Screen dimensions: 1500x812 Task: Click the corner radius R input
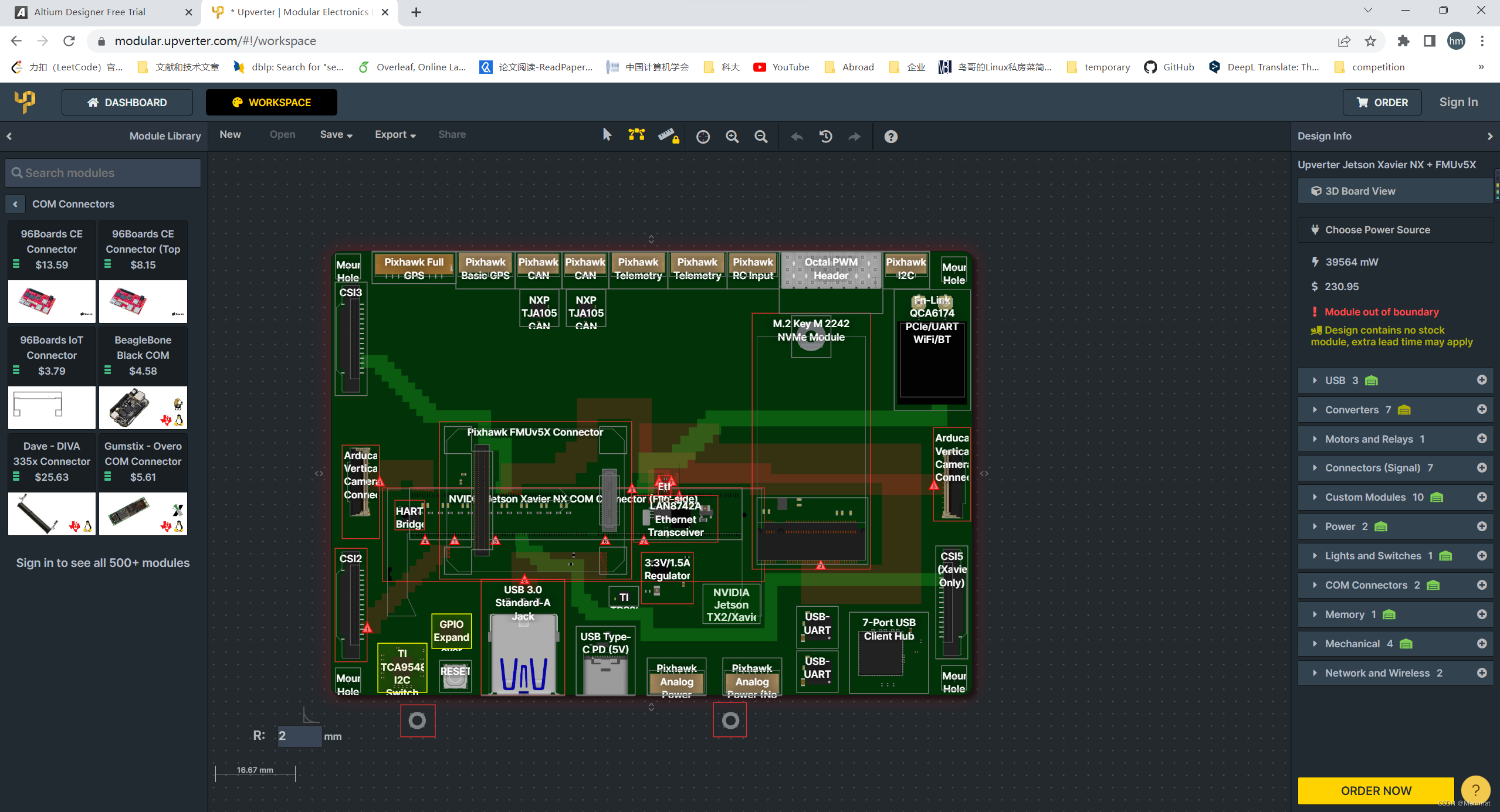pyautogui.click(x=299, y=736)
